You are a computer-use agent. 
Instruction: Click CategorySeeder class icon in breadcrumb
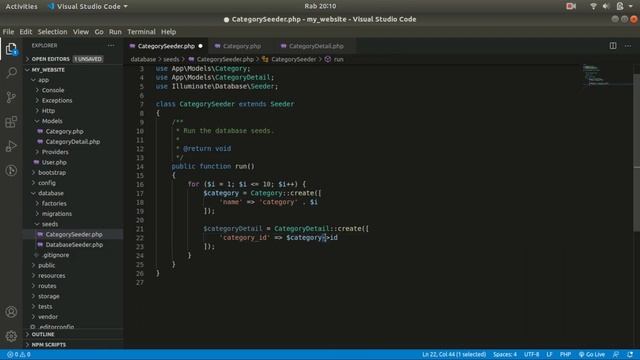point(265,60)
